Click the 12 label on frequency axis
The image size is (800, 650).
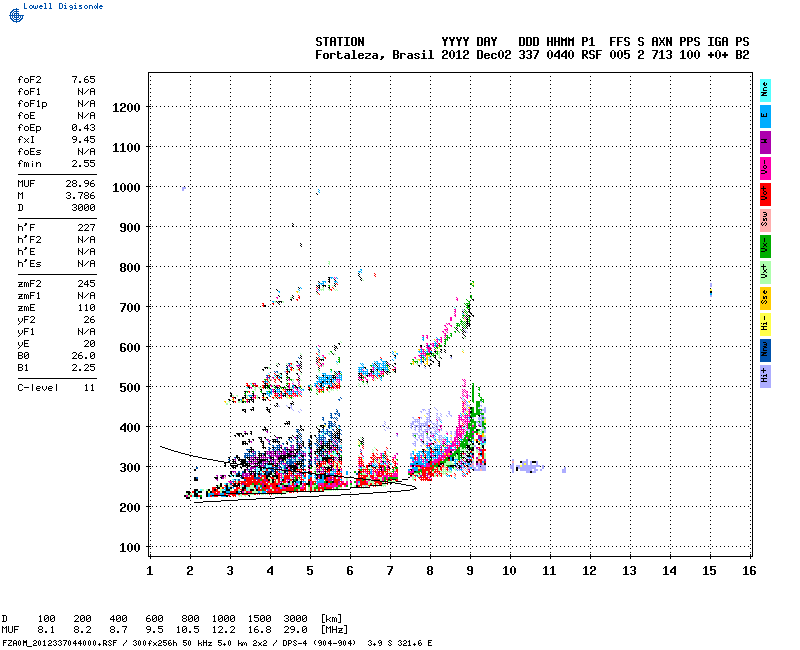coord(589,571)
